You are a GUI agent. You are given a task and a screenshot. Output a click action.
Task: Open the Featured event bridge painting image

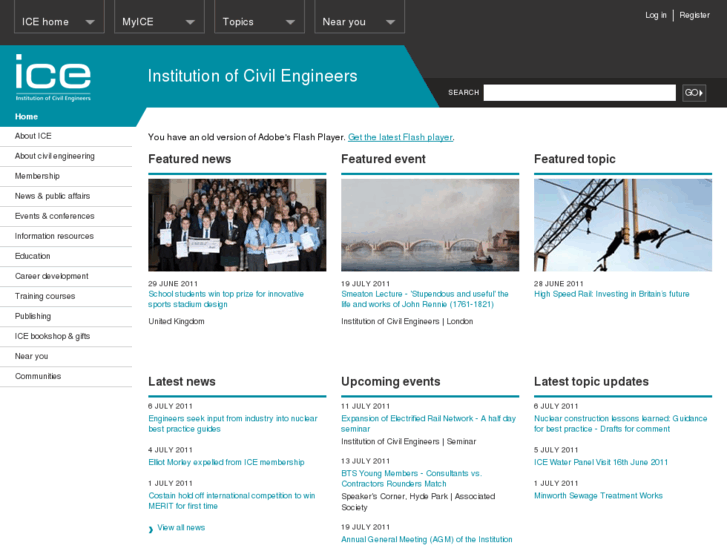coord(430,225)
